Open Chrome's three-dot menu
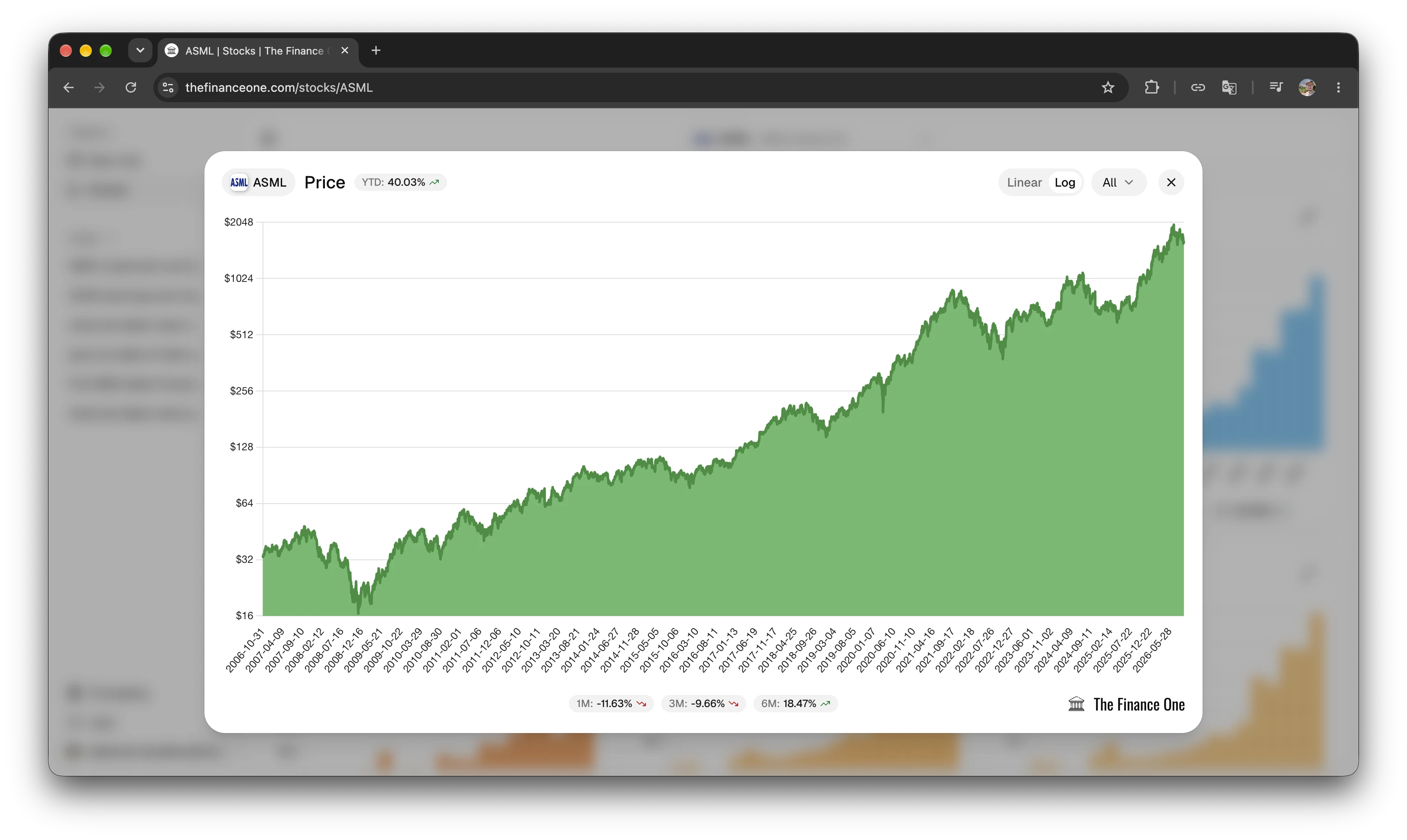1407x840 pixels. (x=1339, y=87)
